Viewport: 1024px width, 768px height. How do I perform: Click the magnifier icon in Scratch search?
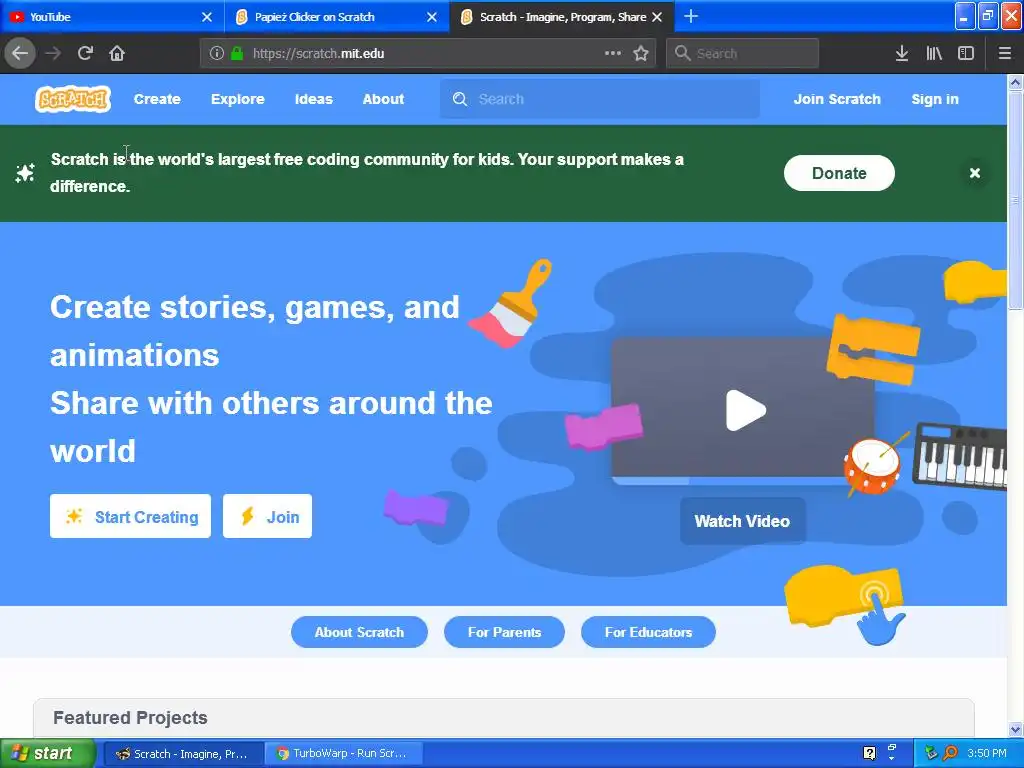point(460,99)
